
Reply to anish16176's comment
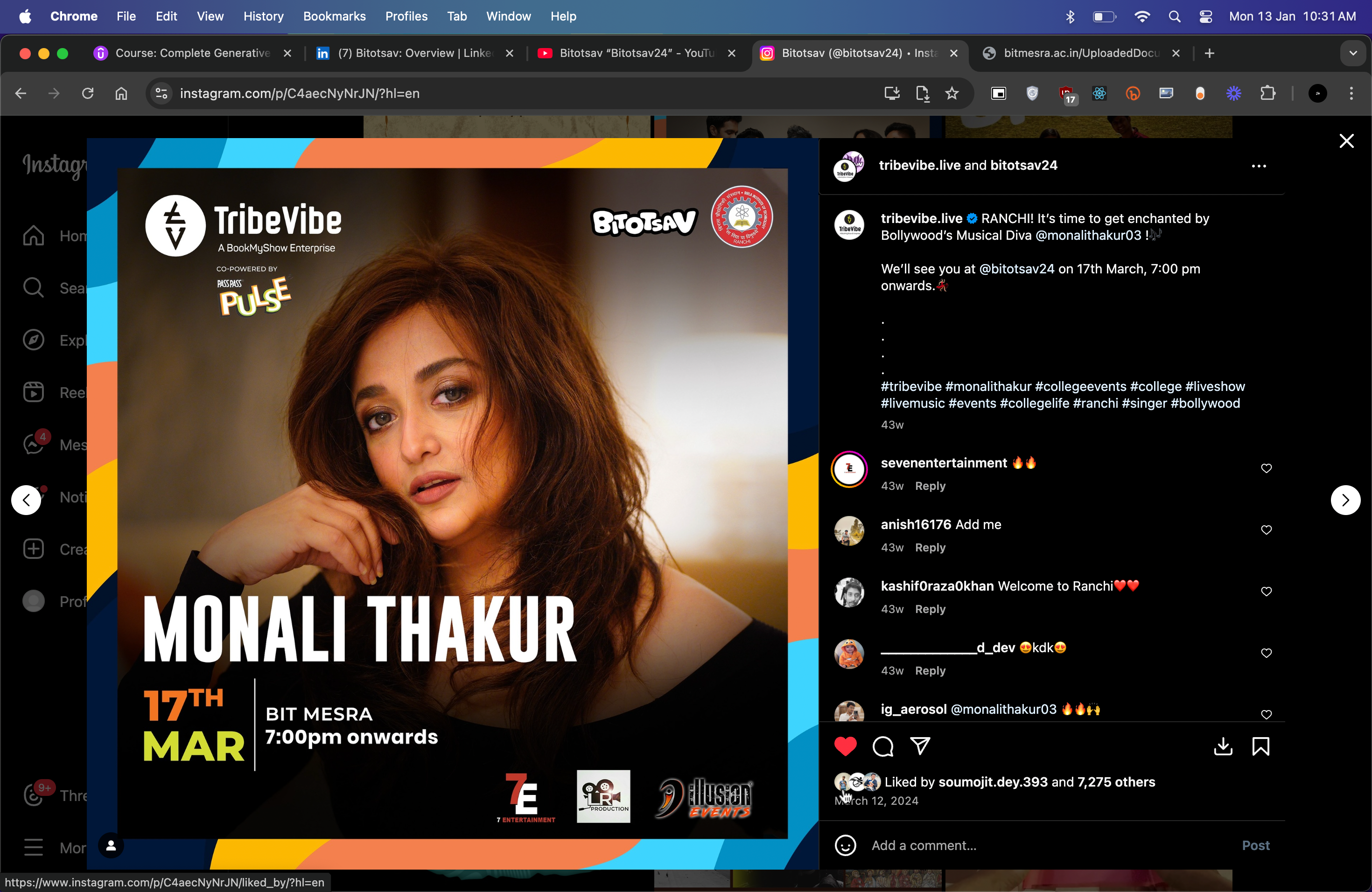(x=930, y=547)
